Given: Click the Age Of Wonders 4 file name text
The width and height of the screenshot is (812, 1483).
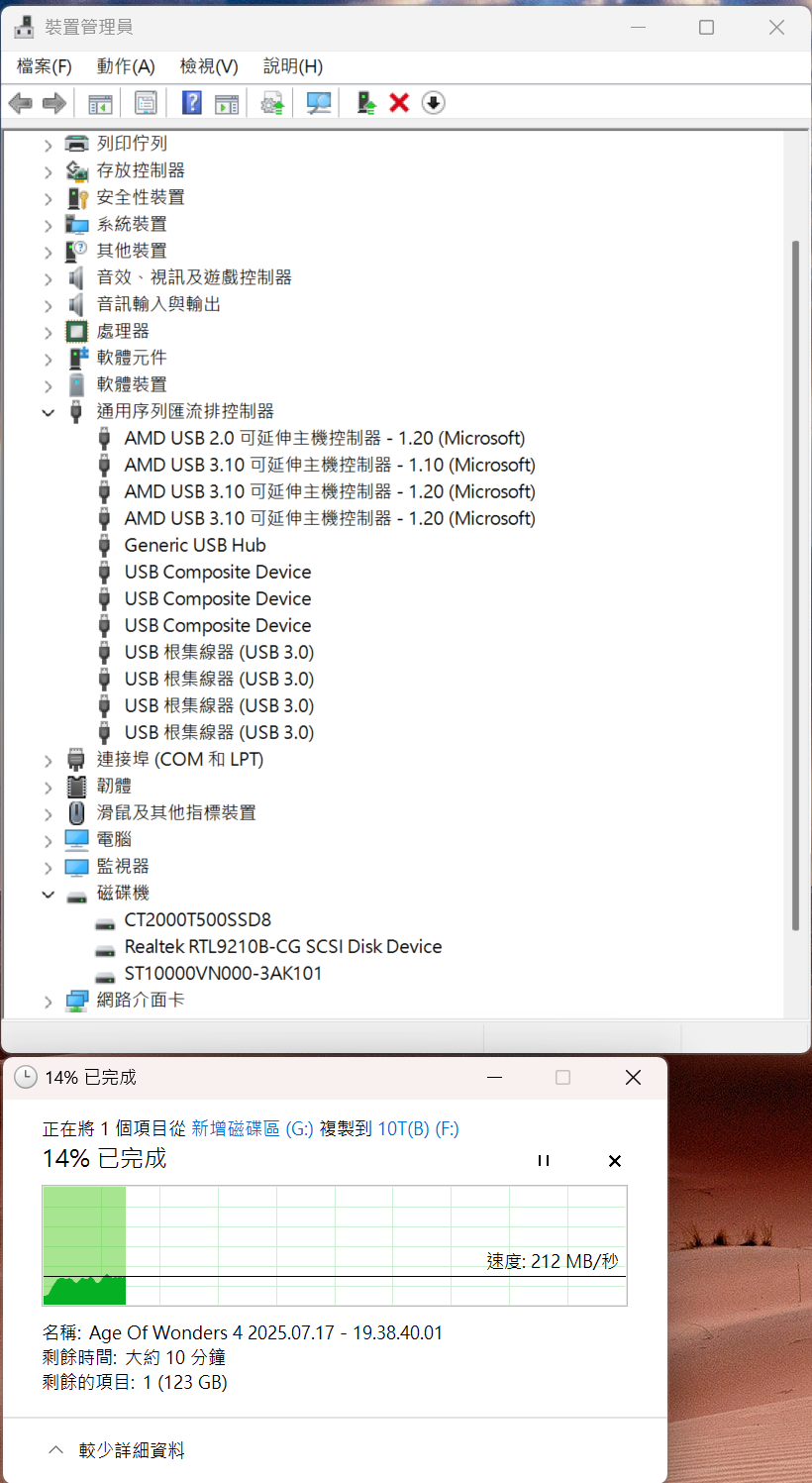Looking at the screenshot, I should (x=265, y=1332).
